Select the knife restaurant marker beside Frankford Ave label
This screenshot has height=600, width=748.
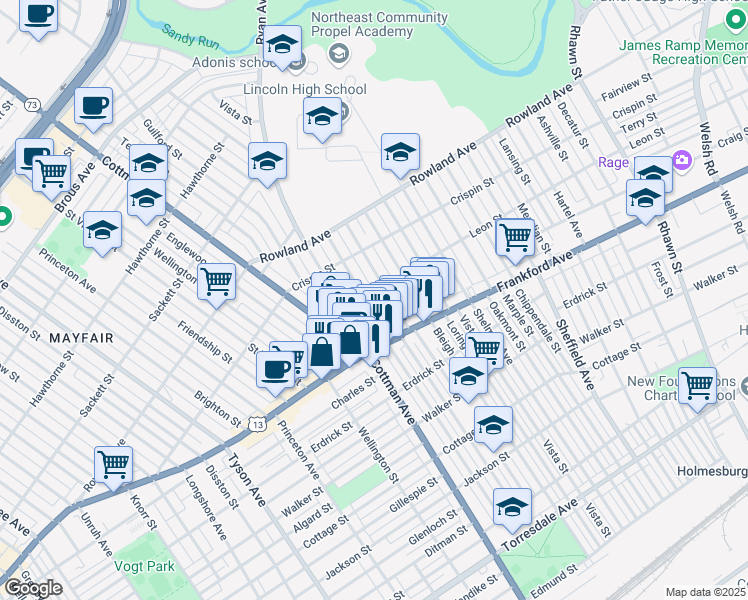pyautogui.click(x=428, y=296)
